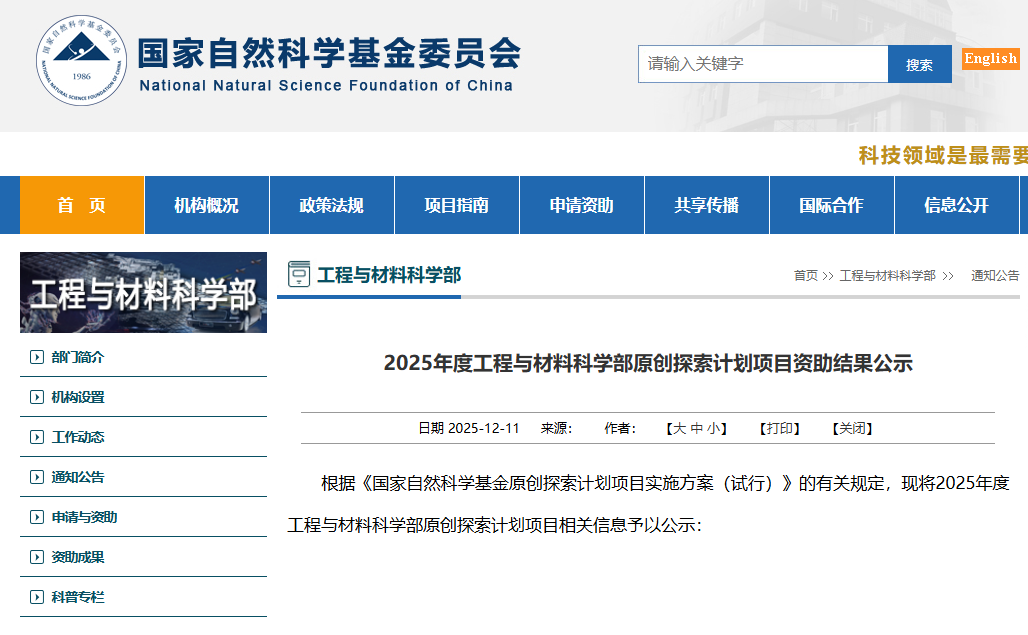The image size is (1028, 635).
Task: Click the arrow icon next to 科普专栏
Action: (x=37, y=597)
